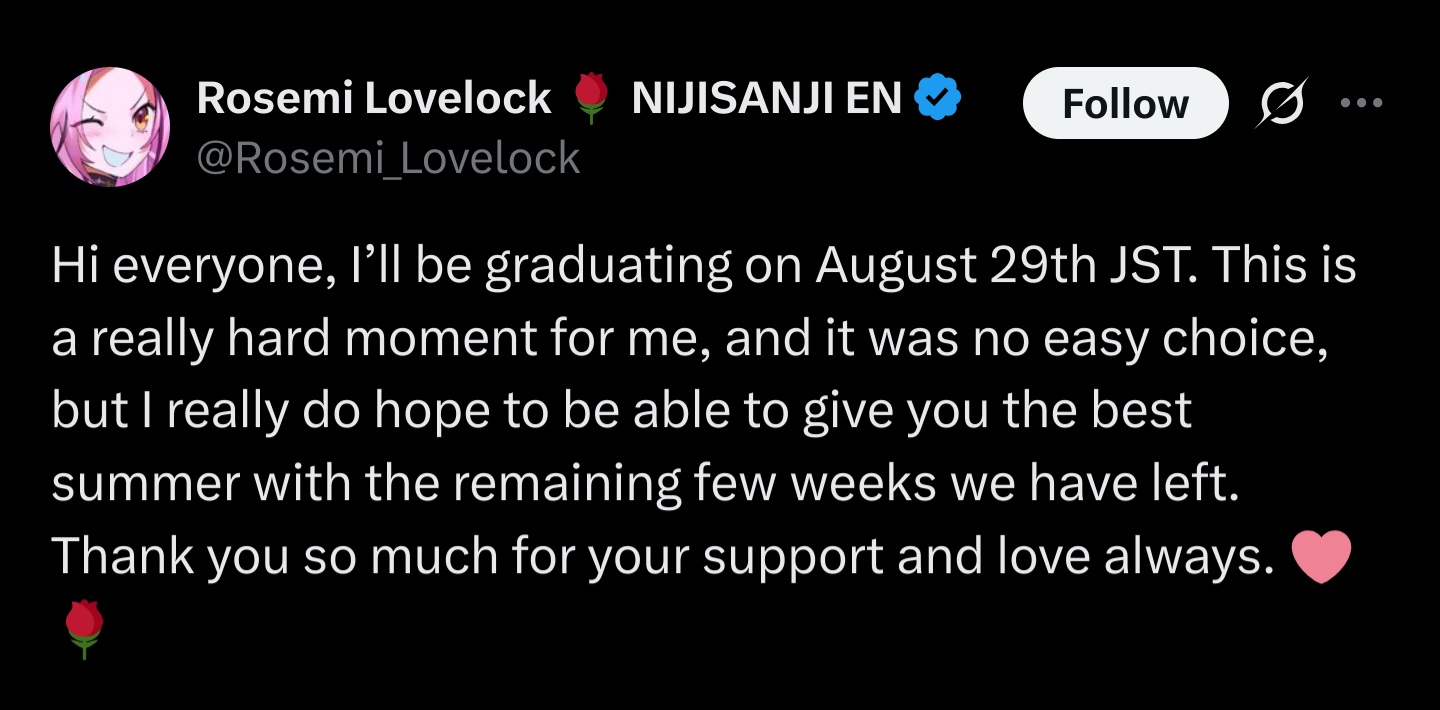Viewport: 1440px width, 710px height.
Task: Open Rosemi Lovelock's profile avatar
Action: (110, 127)
